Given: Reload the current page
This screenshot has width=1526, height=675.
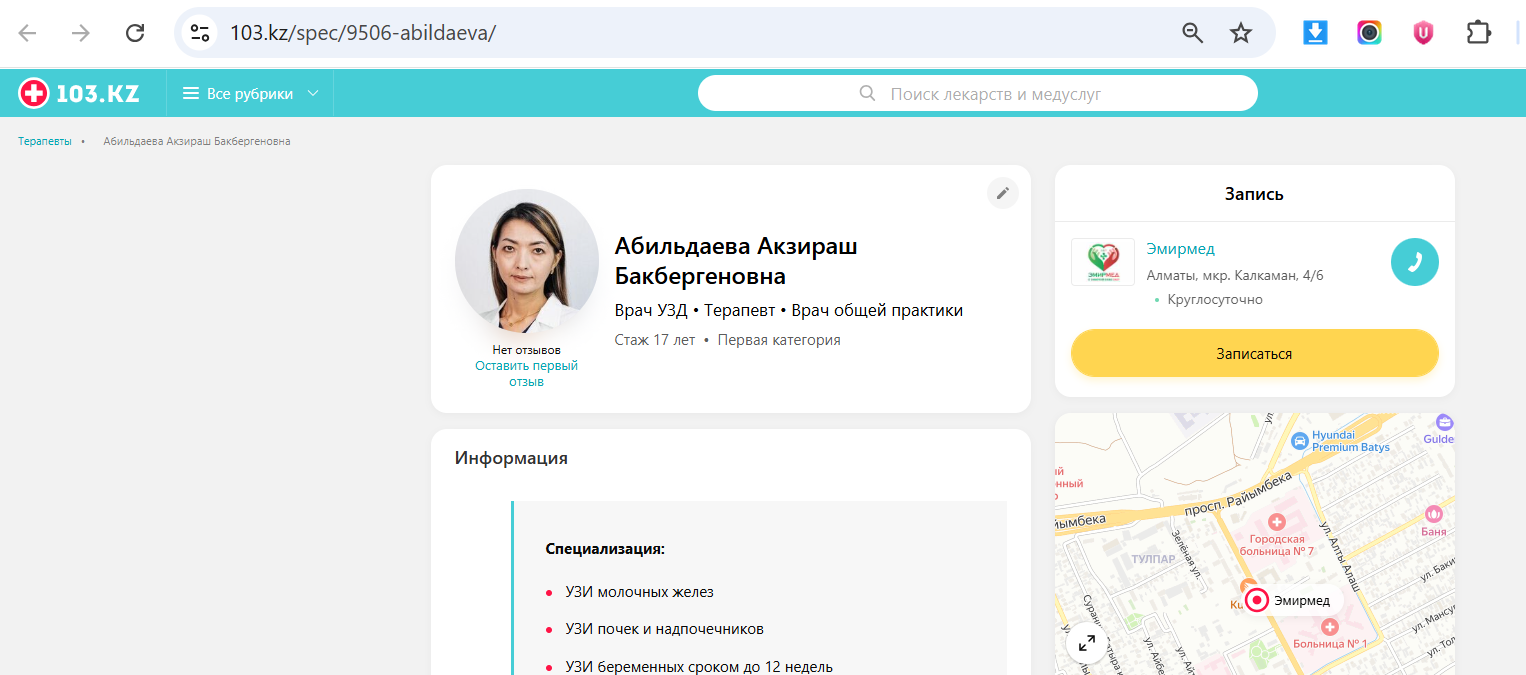Looking at the screenshot, I should point(135,33).
